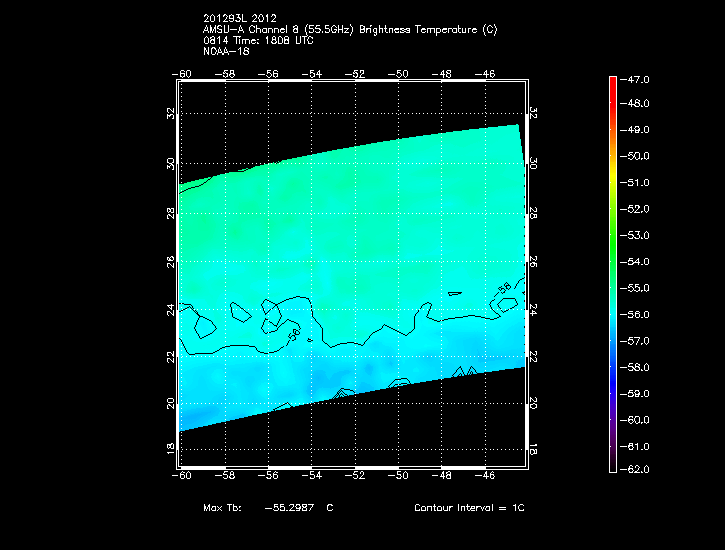Click the -56 contour label near plot center
Screen dimensions: 725x550
294,336
